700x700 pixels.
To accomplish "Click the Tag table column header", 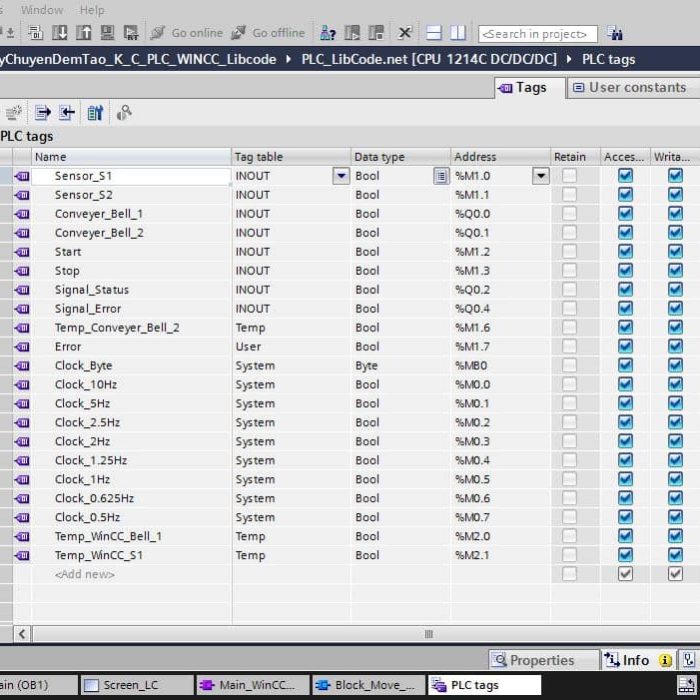I will coord(291,157).
